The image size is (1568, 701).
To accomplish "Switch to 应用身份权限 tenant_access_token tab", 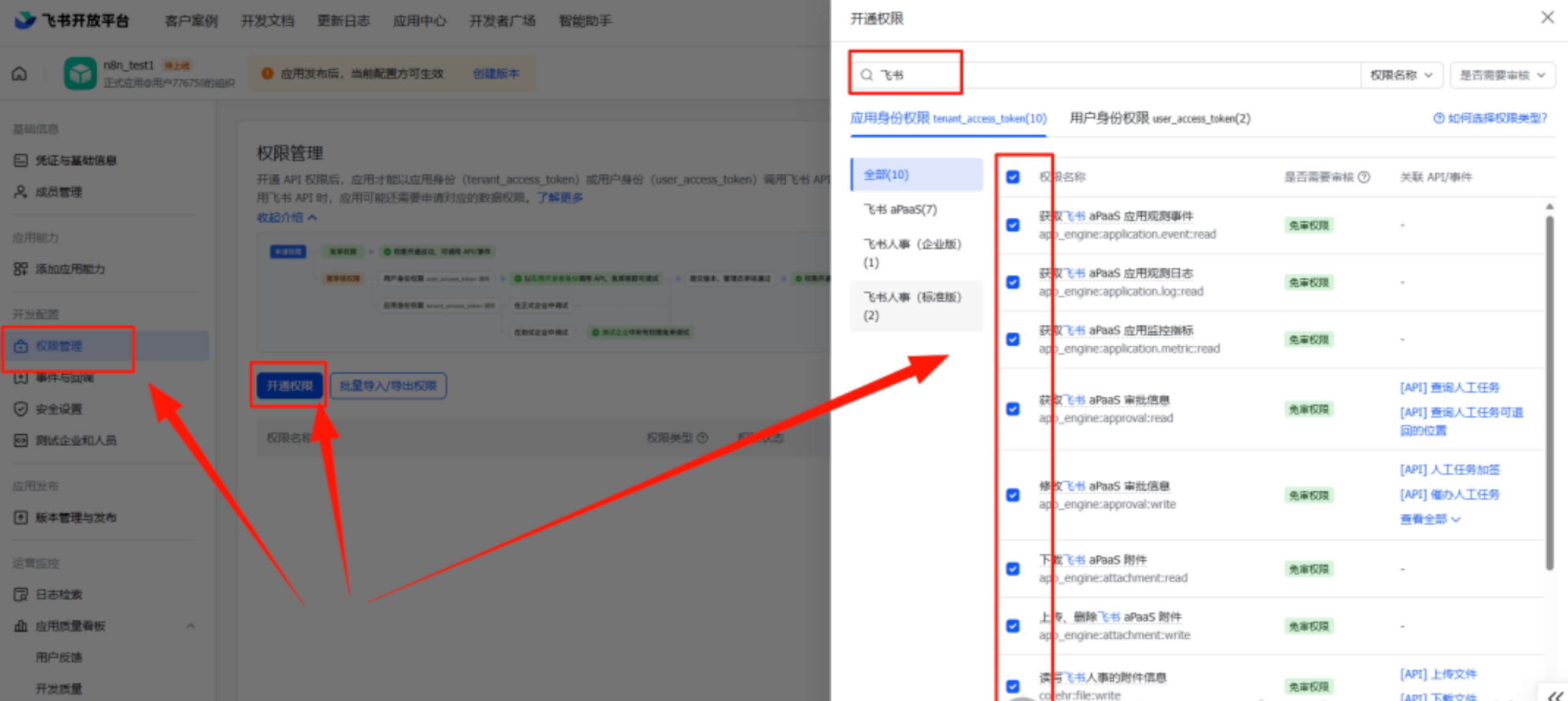I will pyautogui.click(x=948, y=118).
